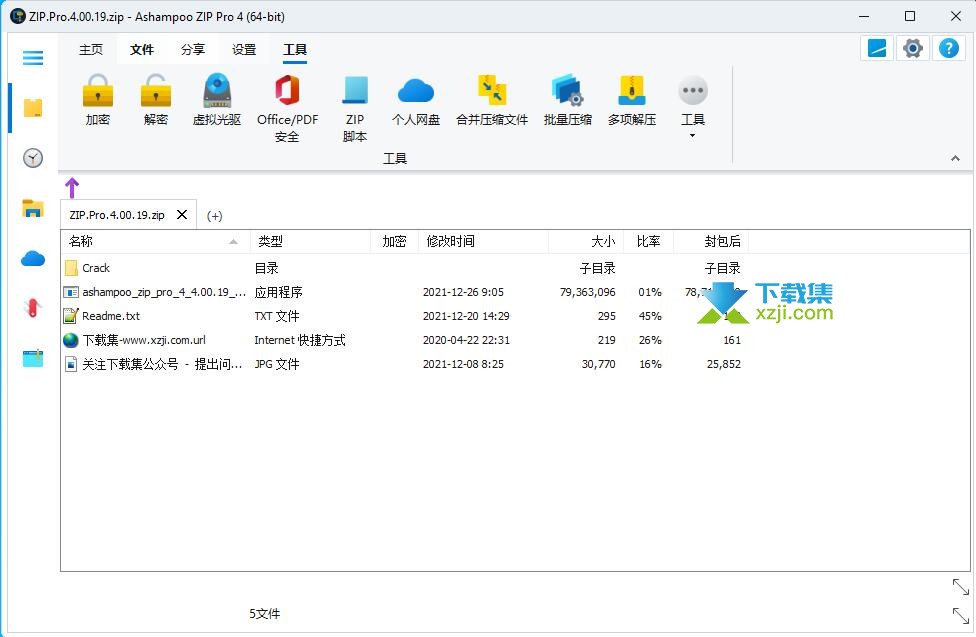Switch to the 分享 ribbon tab

193,50
